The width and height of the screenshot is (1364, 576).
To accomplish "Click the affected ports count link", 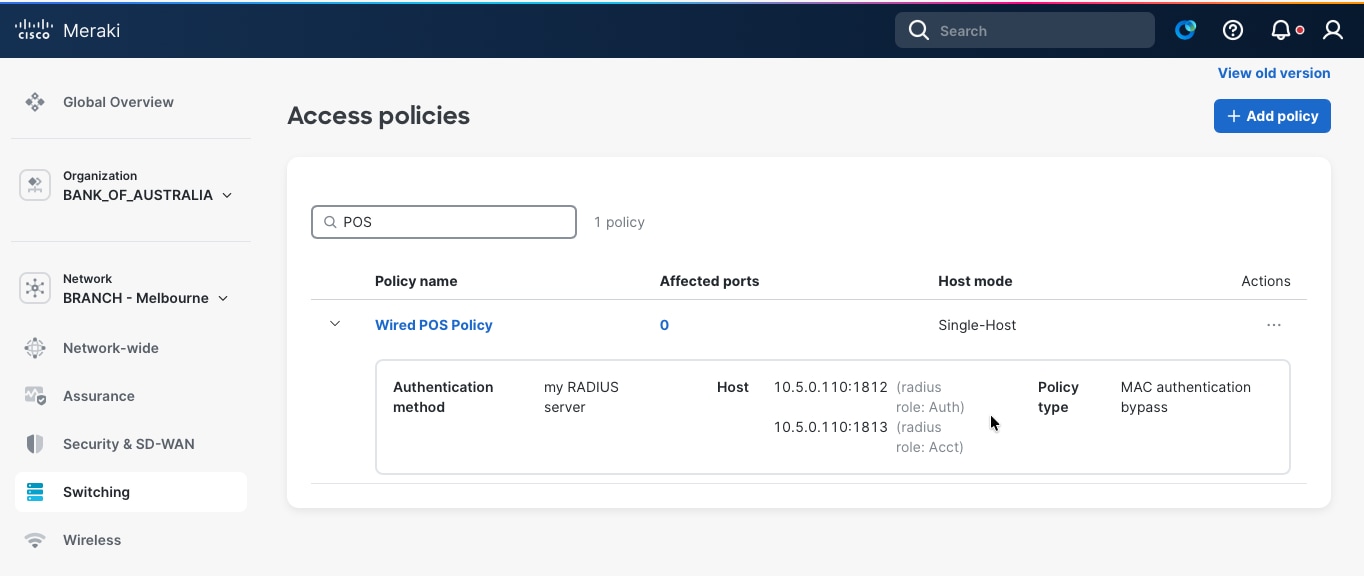I will tap(664, 324).
